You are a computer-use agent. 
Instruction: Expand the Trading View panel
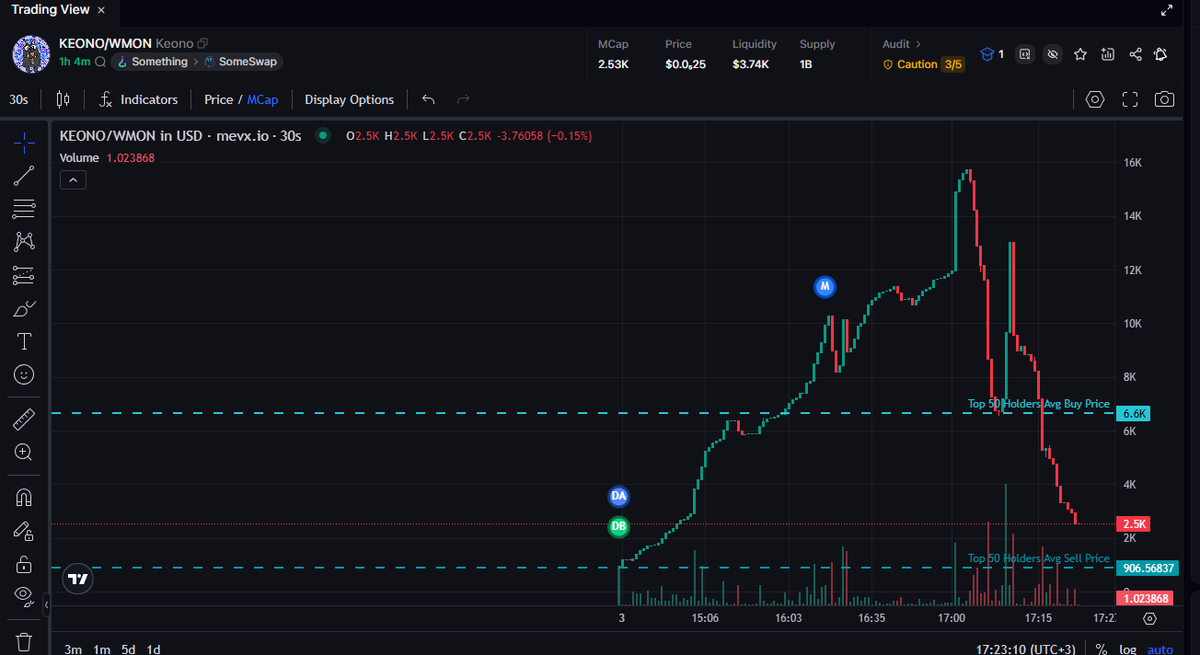coord(1166,10)
